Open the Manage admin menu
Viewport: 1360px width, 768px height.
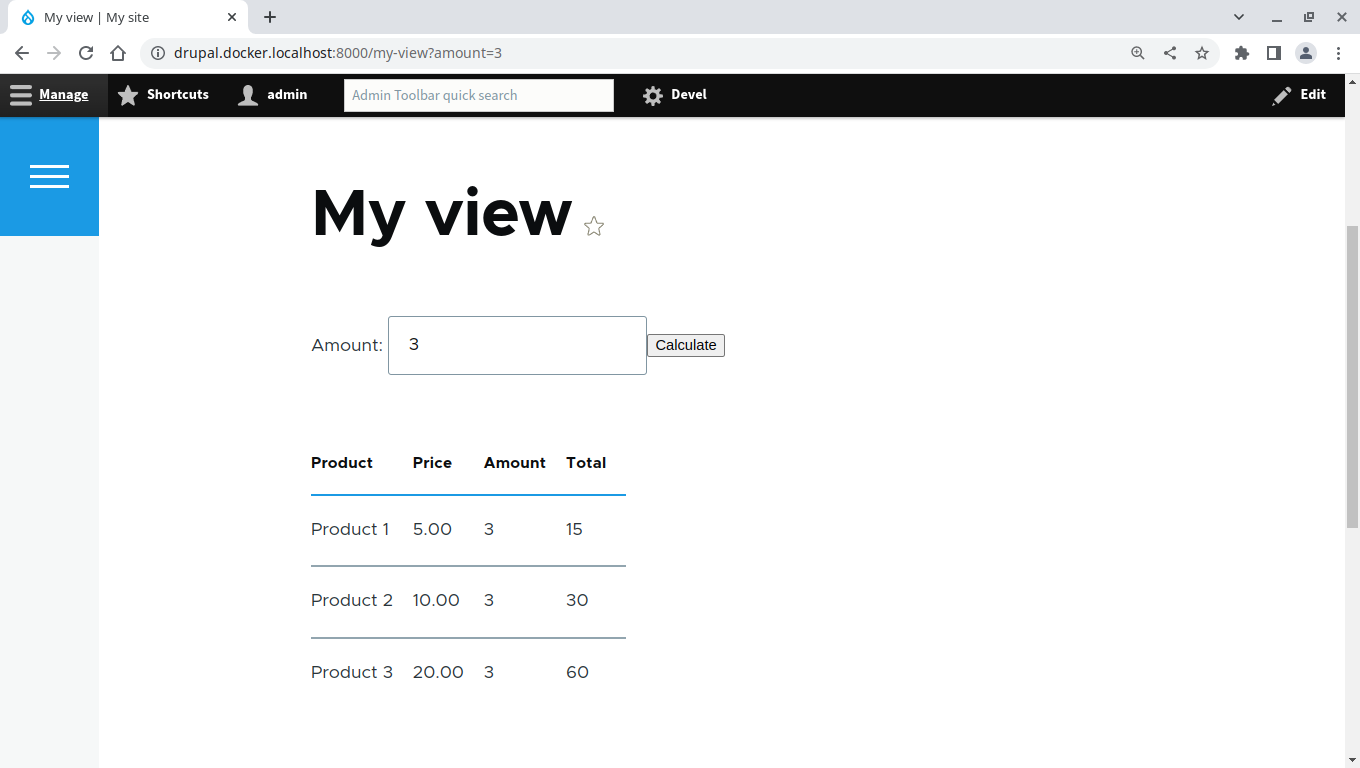click(50, 95)
